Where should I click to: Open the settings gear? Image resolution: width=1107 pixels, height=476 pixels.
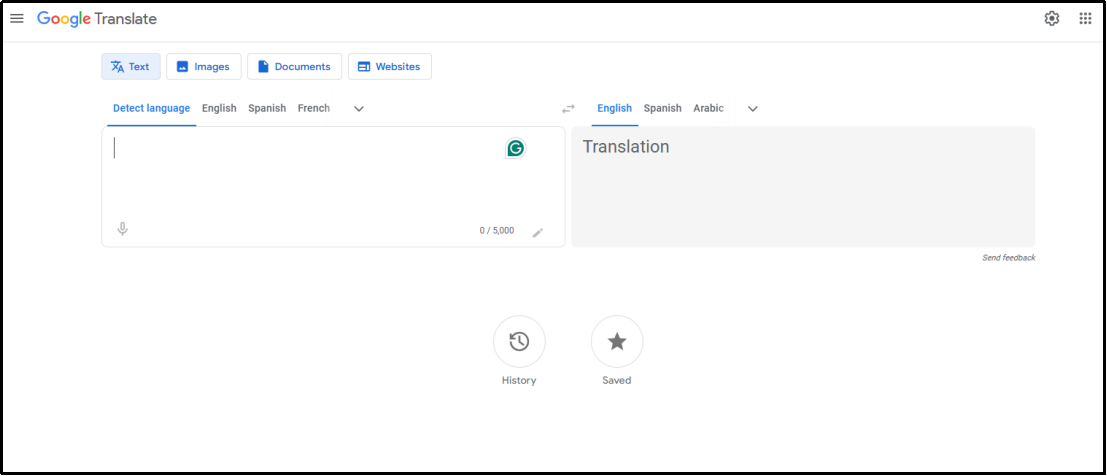point(1051,19)
